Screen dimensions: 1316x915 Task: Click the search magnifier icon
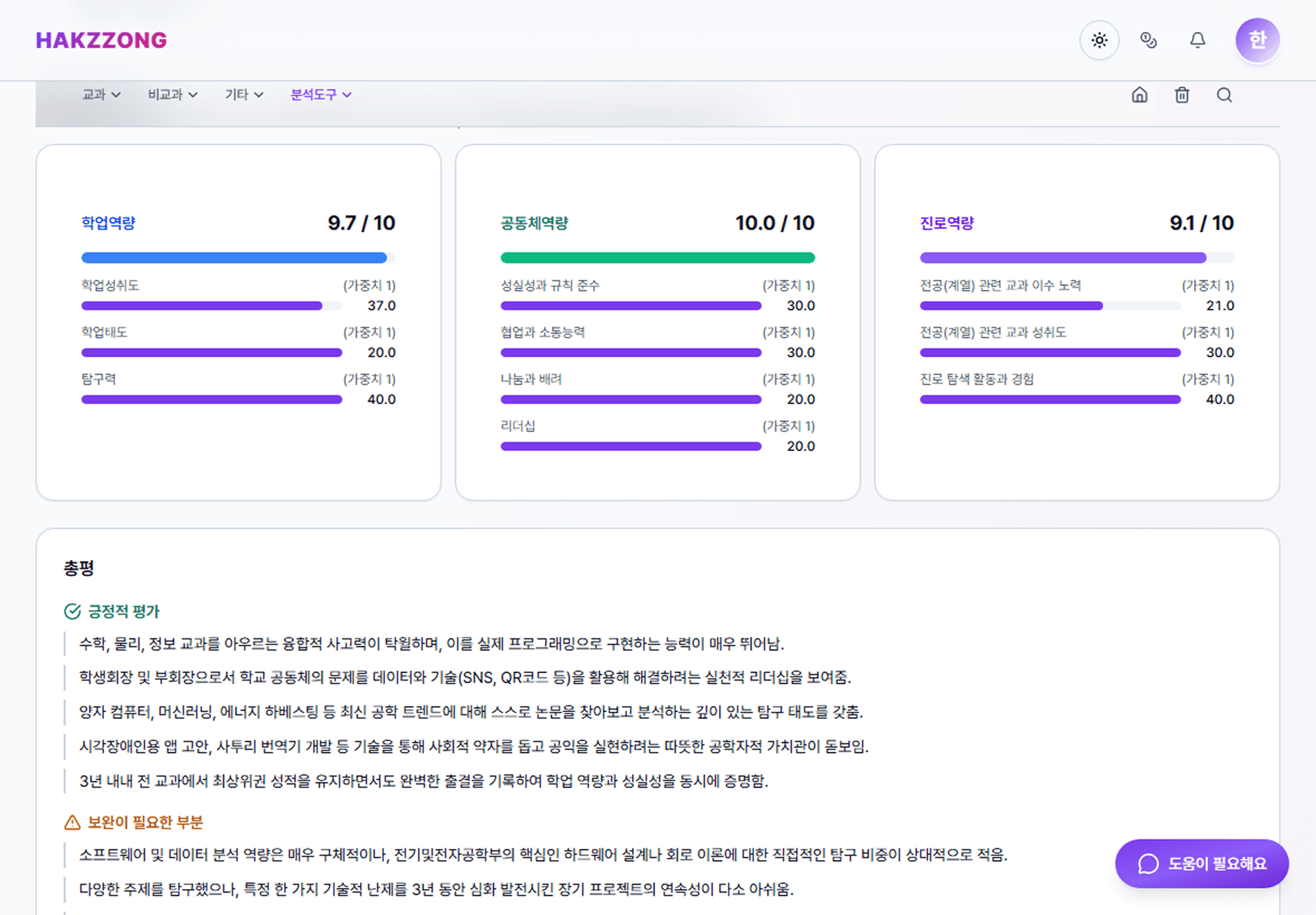1224,95
